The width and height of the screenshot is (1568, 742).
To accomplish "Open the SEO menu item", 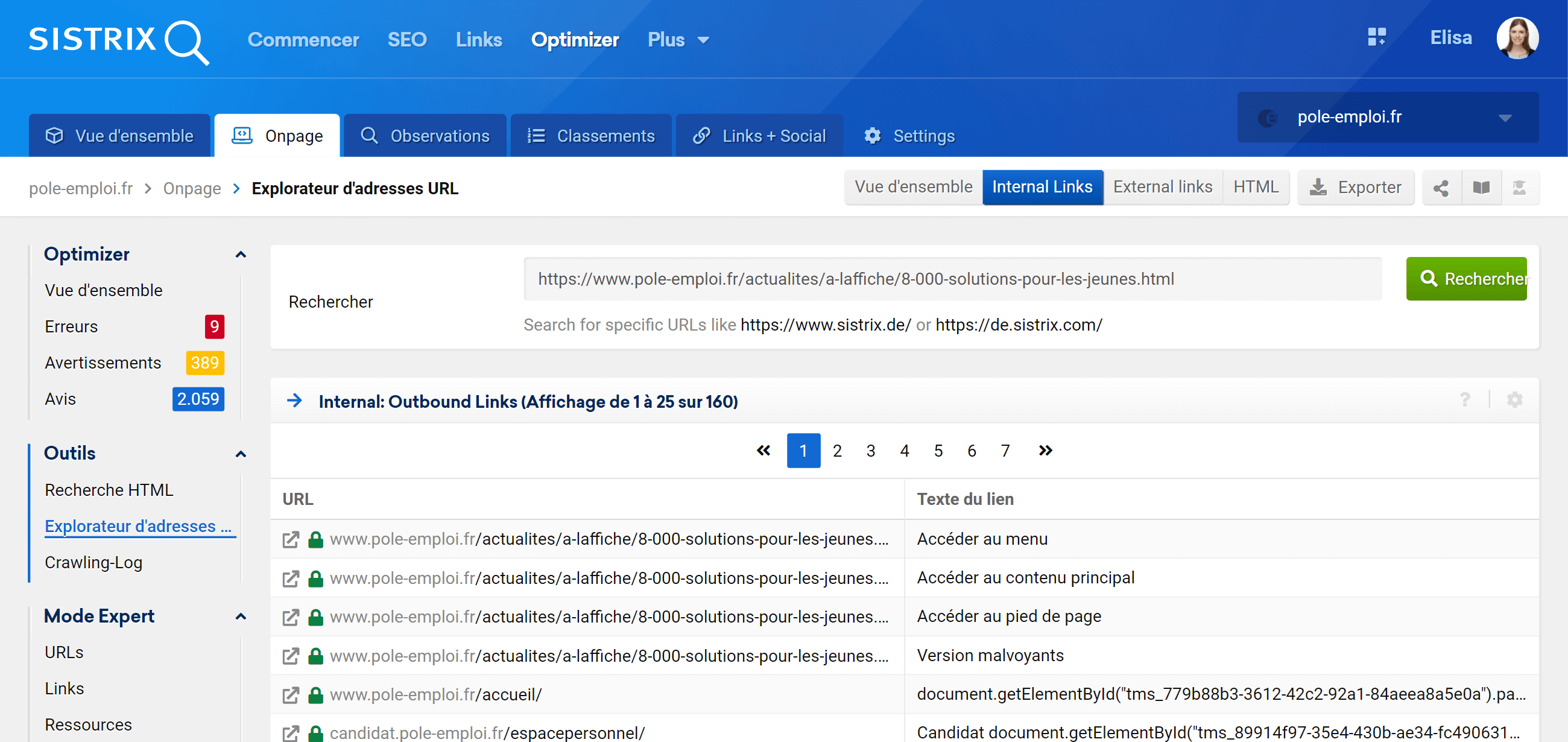I will click(x=407, y=40).
